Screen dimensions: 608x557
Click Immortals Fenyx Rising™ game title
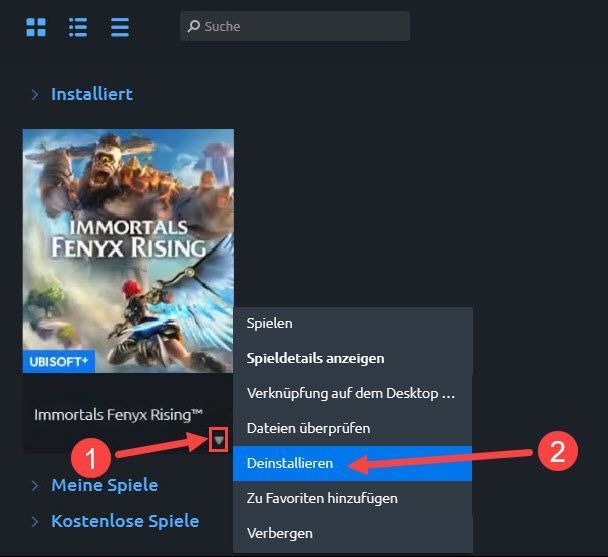click(118, 415)
